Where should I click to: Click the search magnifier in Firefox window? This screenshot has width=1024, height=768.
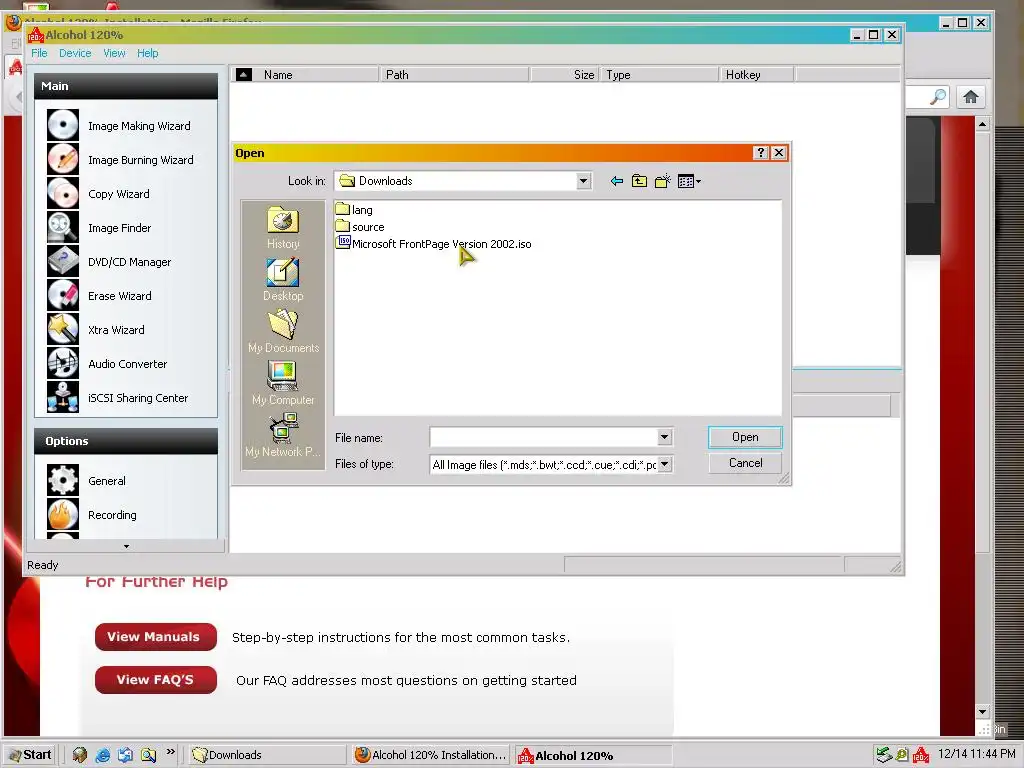point(938,97)
